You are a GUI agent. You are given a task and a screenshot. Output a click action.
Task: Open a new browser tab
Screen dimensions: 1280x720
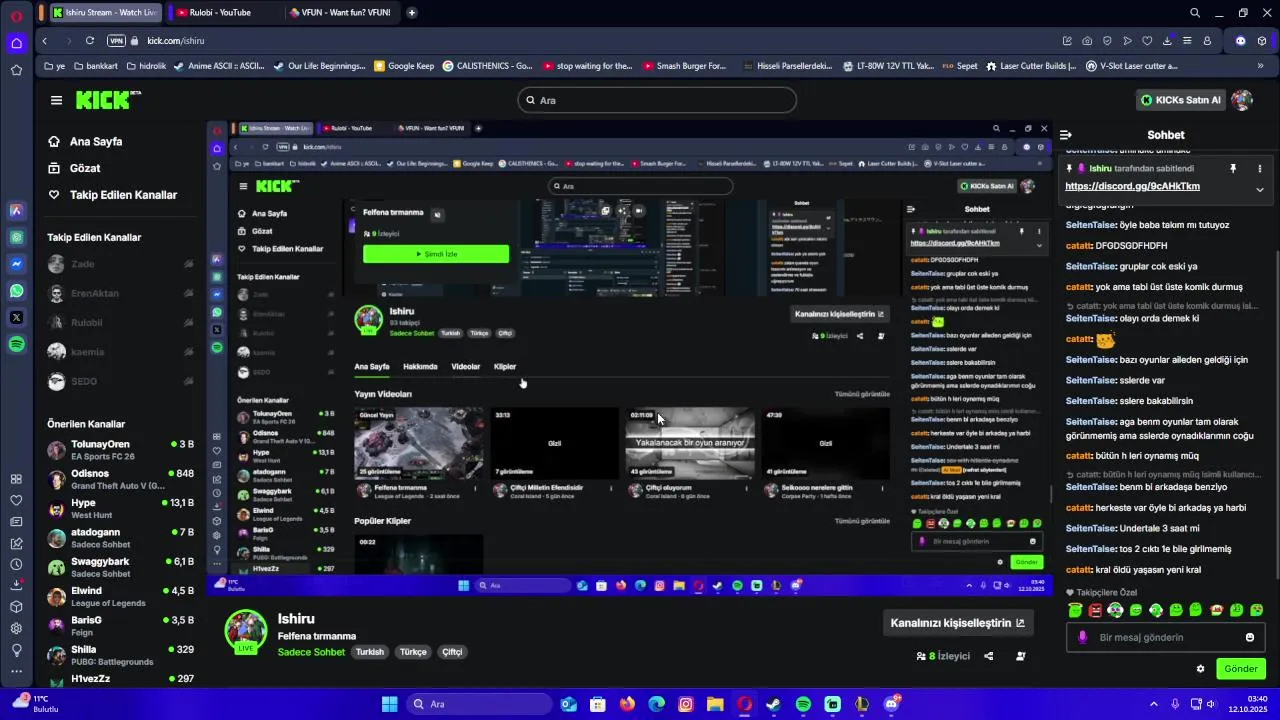coord(412,12)
